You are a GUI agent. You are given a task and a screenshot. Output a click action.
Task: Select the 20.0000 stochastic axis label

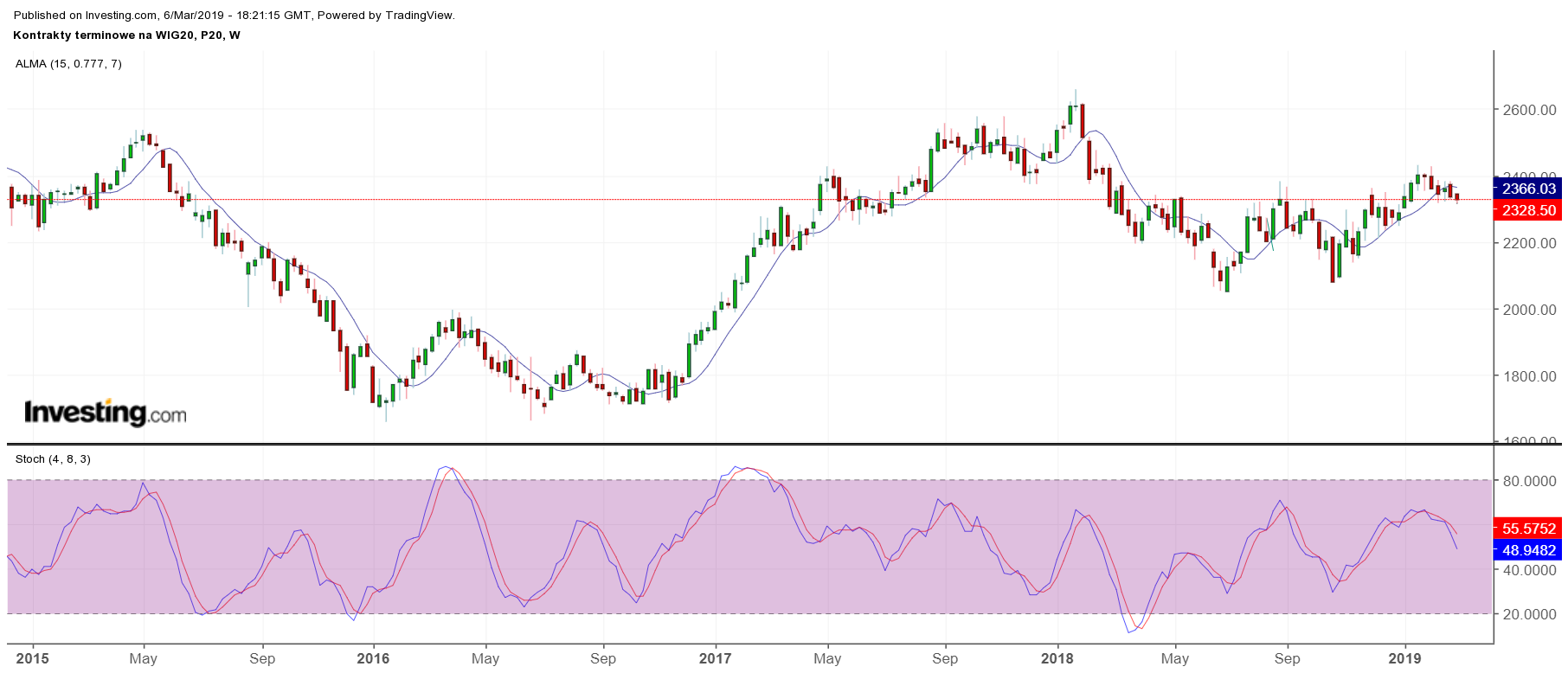click(x=1530, y=614)
